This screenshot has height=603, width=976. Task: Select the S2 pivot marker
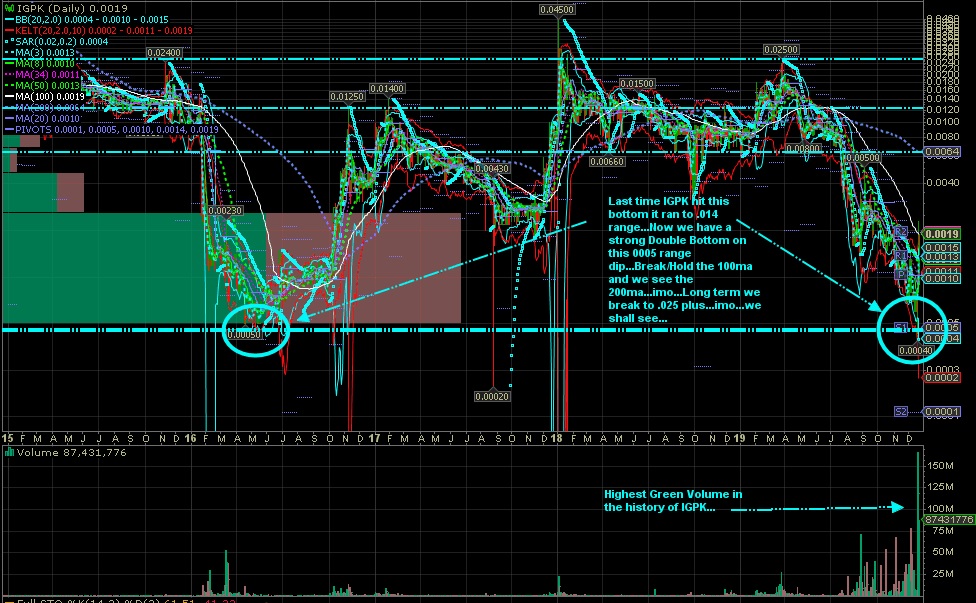click(x=901, y=411)
